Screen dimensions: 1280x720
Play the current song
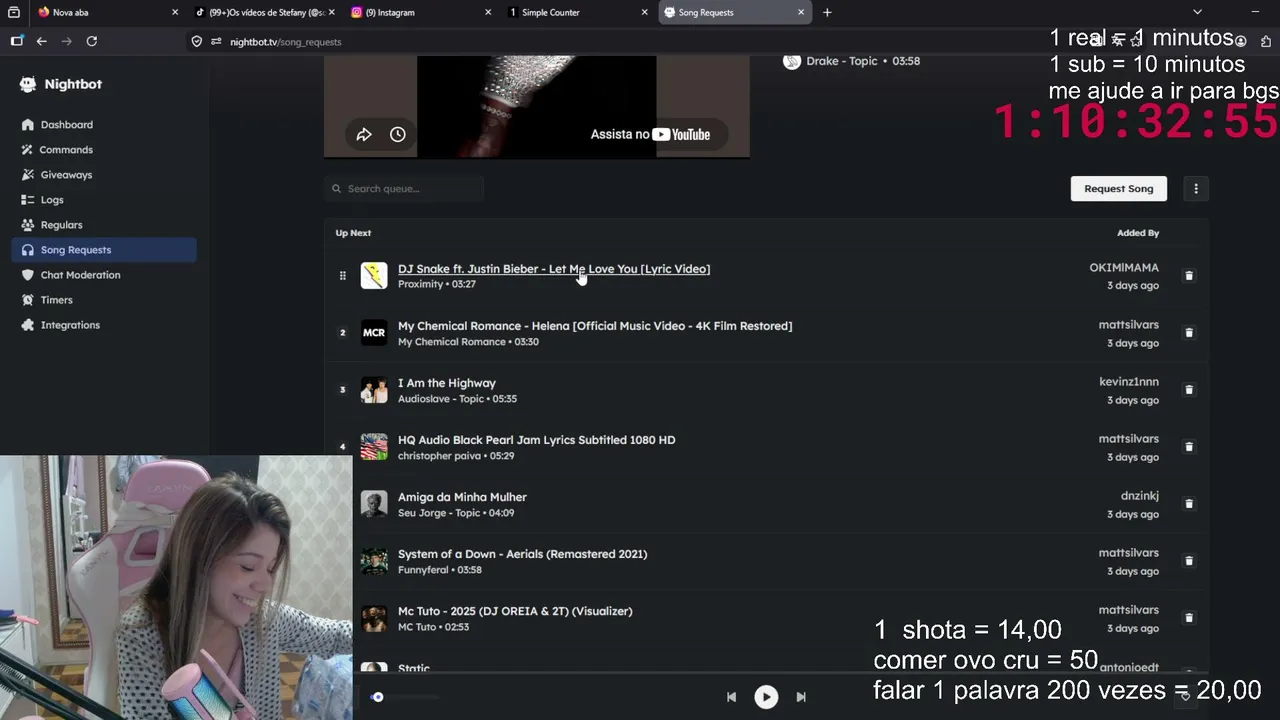point(766,697)
